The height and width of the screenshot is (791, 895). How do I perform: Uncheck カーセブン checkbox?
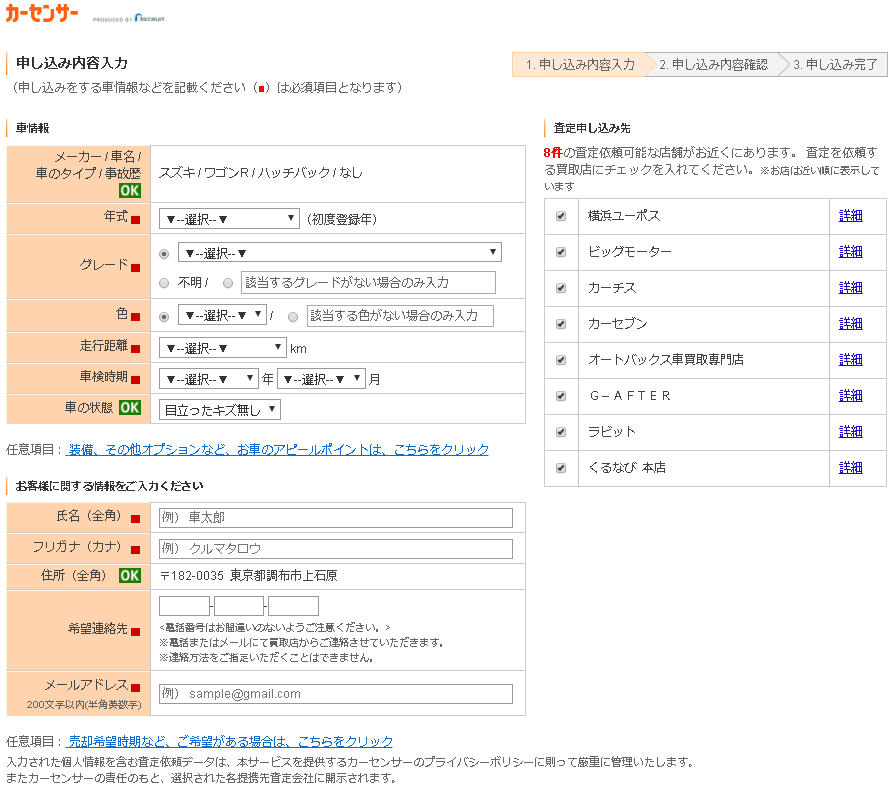point(561,324)
